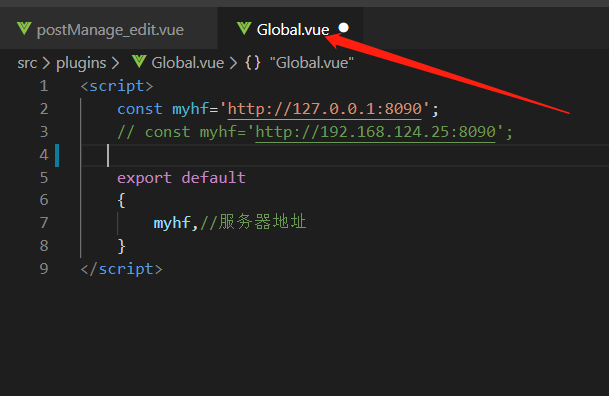Click the curly braces symbol icon in breadcrumb
Viewport: 609px width, 396px height.
click(253, 63)
